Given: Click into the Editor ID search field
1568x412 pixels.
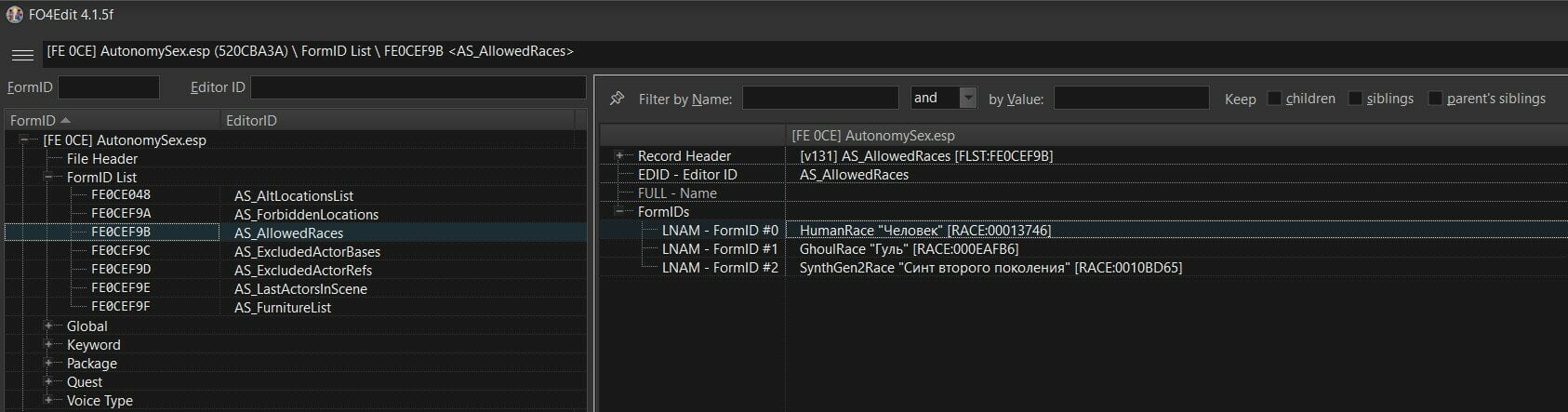Looking at the screenshot, I should (x=419, y=87).
